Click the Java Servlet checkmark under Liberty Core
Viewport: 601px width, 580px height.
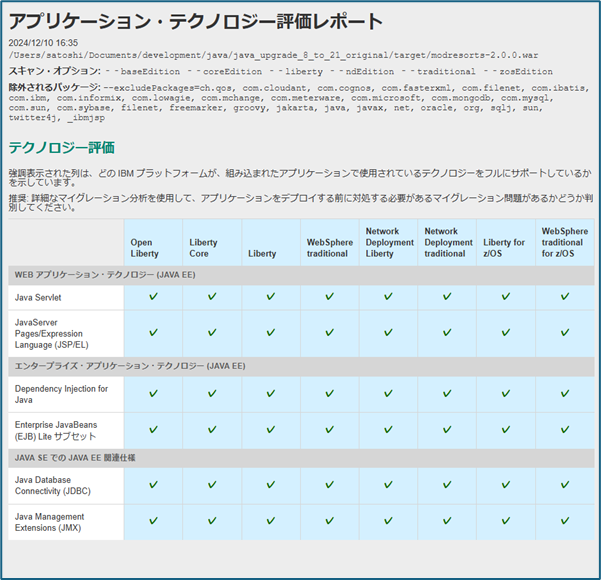click(212, 296)
